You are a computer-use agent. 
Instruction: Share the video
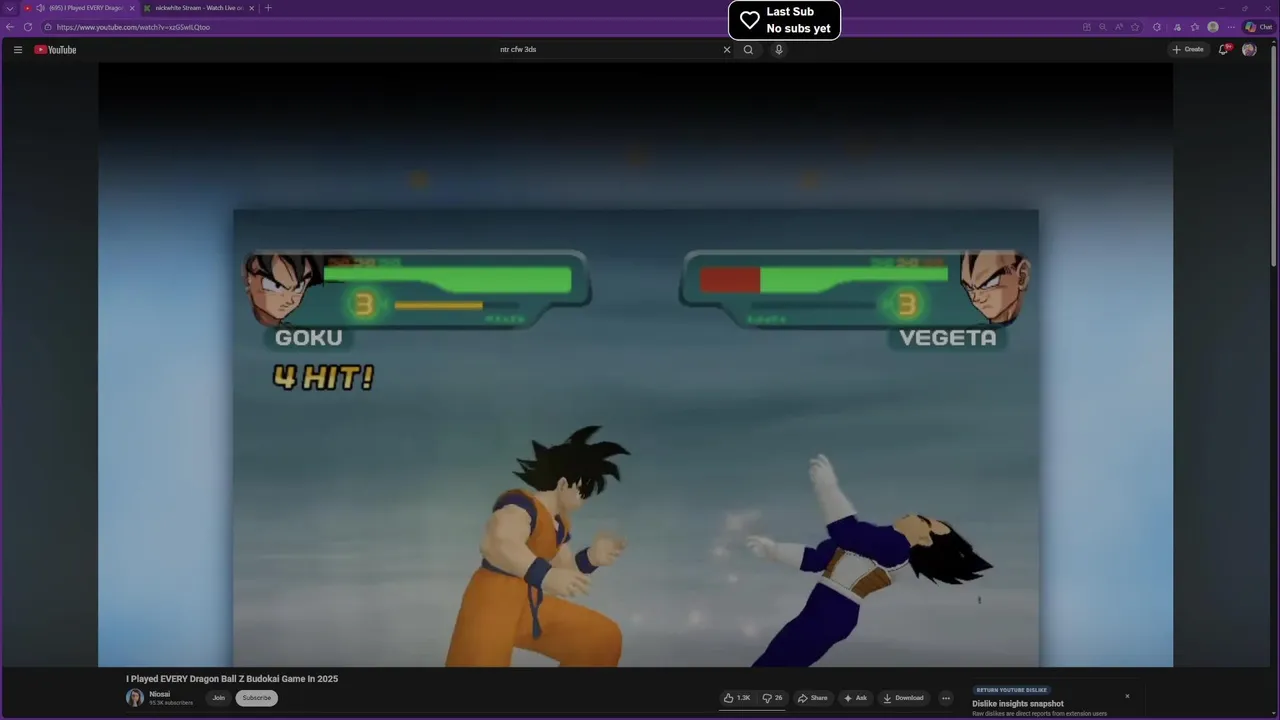click(813, 698)
